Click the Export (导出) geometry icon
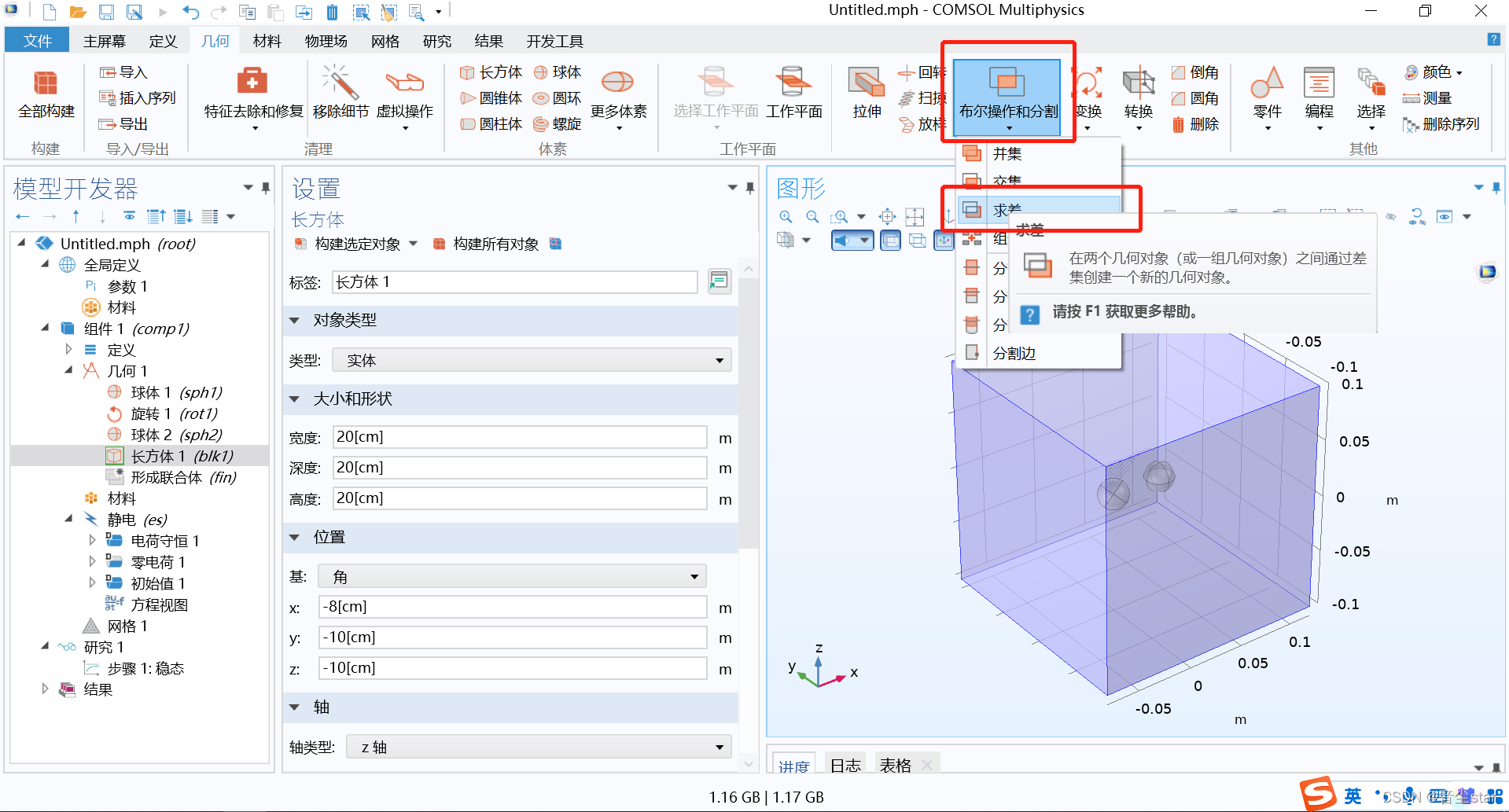This screenshot has width=1509, height=812. (x=123, y=124)
